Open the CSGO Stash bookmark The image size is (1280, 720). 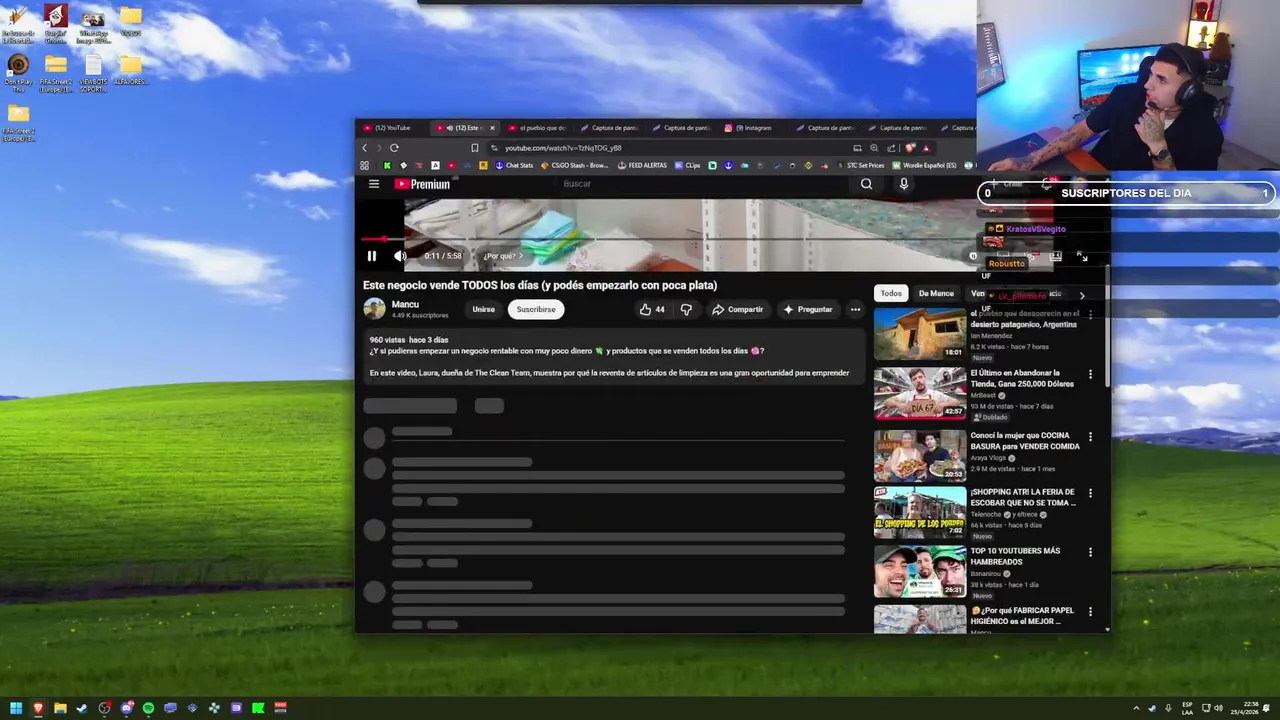[573, 165]
